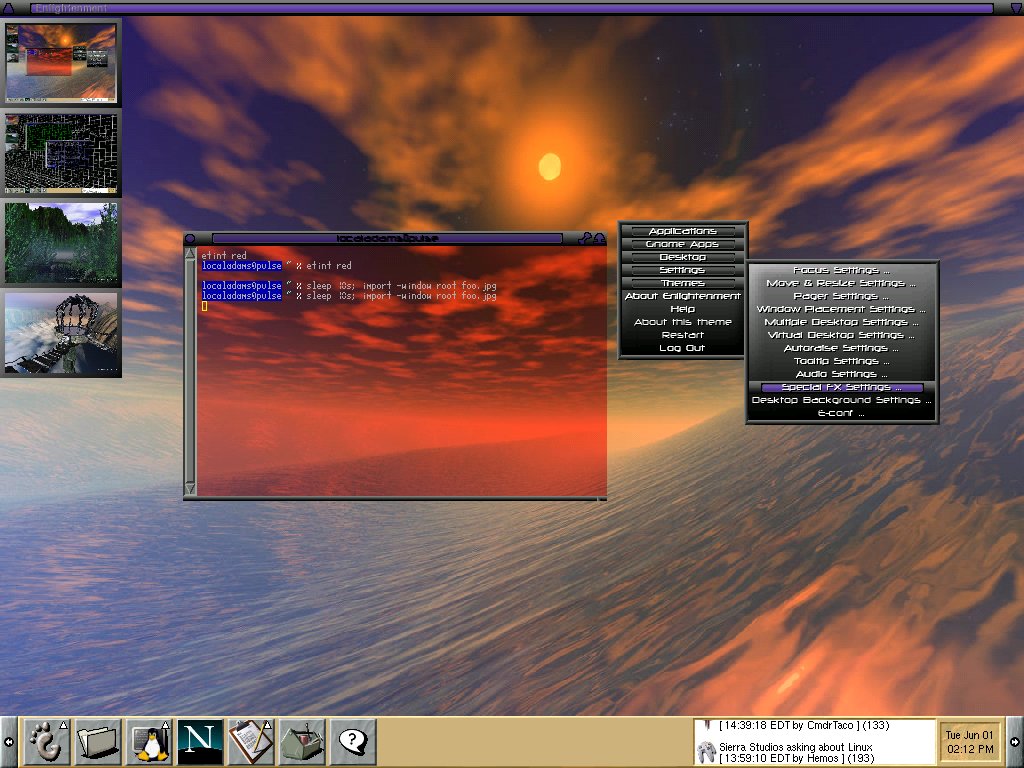Collapse the panel using left edge arrow
Screen dimensions: 1024x768
pyautogui.click(x=8, y=742)
